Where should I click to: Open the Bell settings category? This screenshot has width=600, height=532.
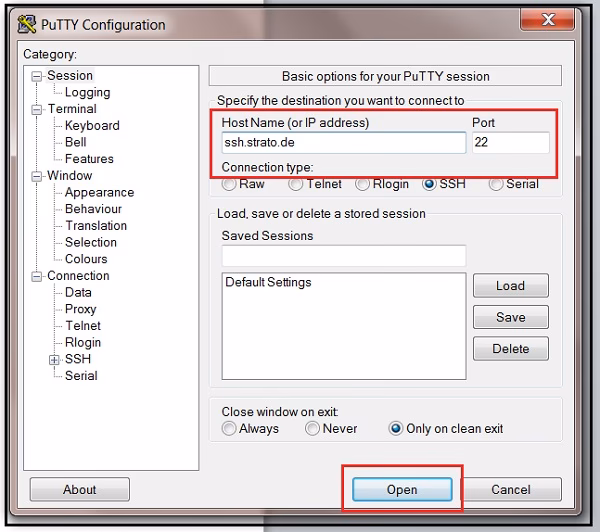coord(76,142)
